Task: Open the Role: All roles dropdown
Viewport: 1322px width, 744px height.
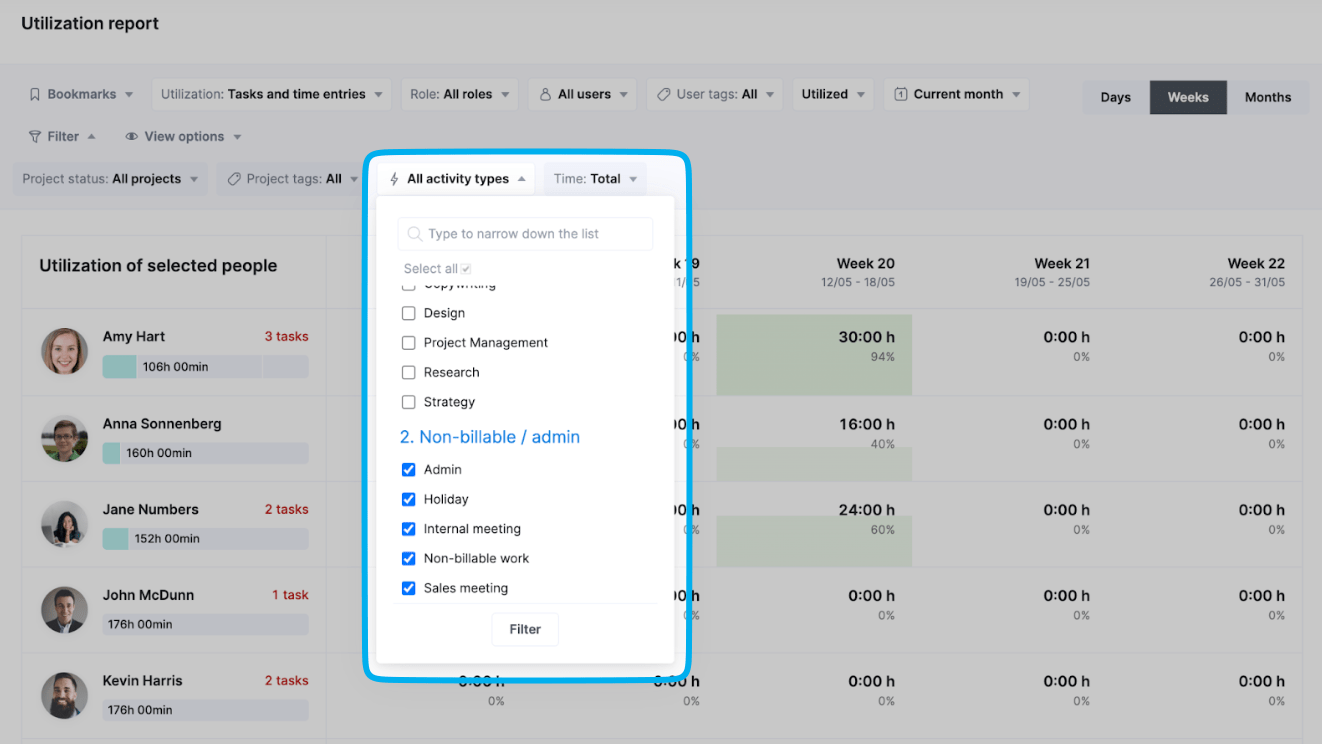Action: pos(459,94)
